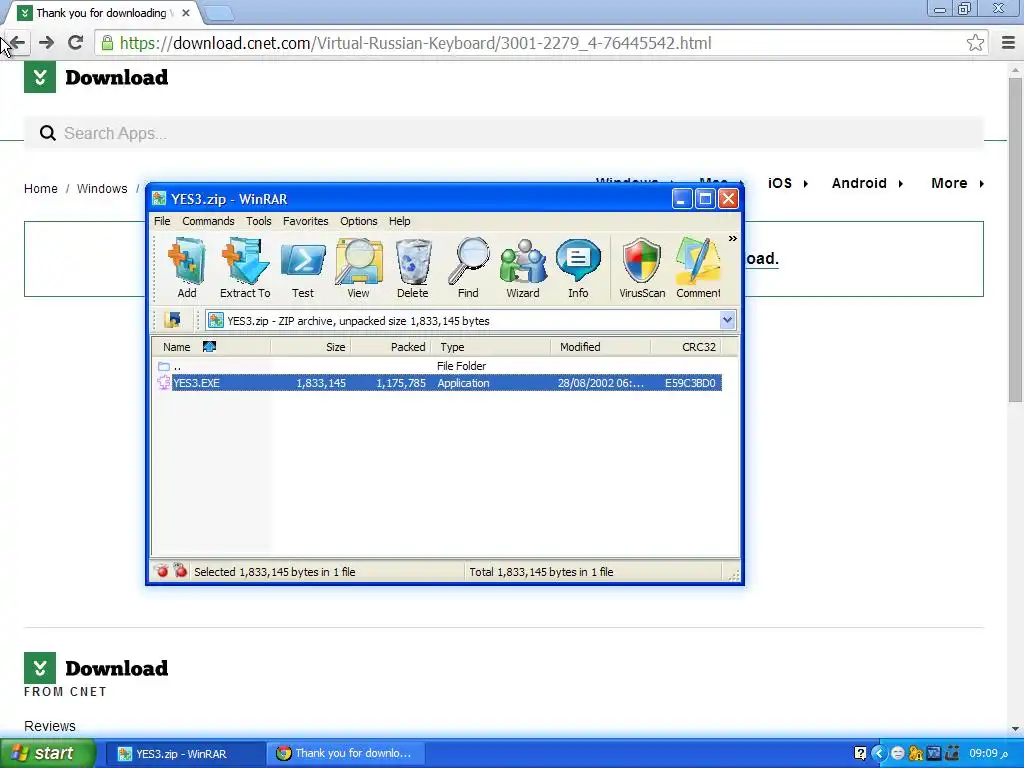Open the Wizard toolbar icon
The width and height of the screenshot is (1024, 768).
[x=523, y=268]
